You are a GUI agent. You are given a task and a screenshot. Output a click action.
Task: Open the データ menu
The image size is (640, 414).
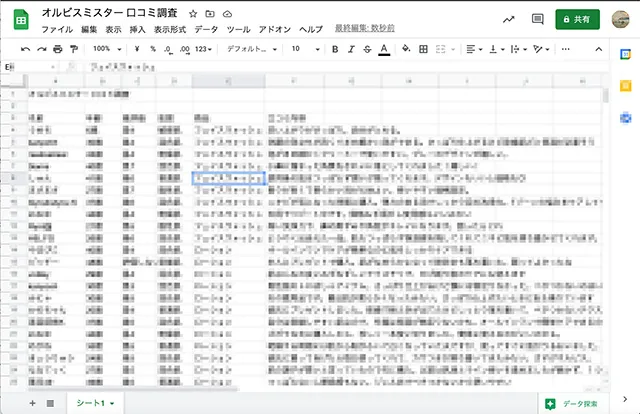206,29
